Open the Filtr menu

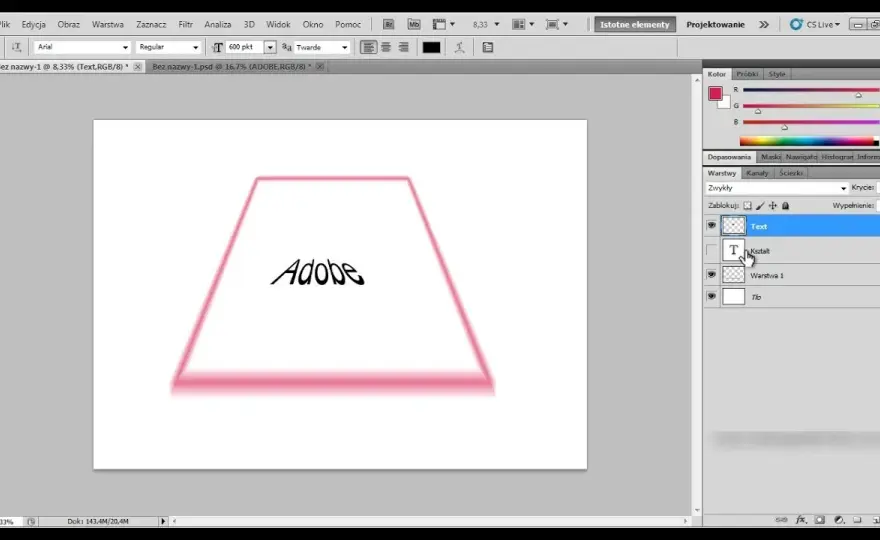[x=185, y=25]
